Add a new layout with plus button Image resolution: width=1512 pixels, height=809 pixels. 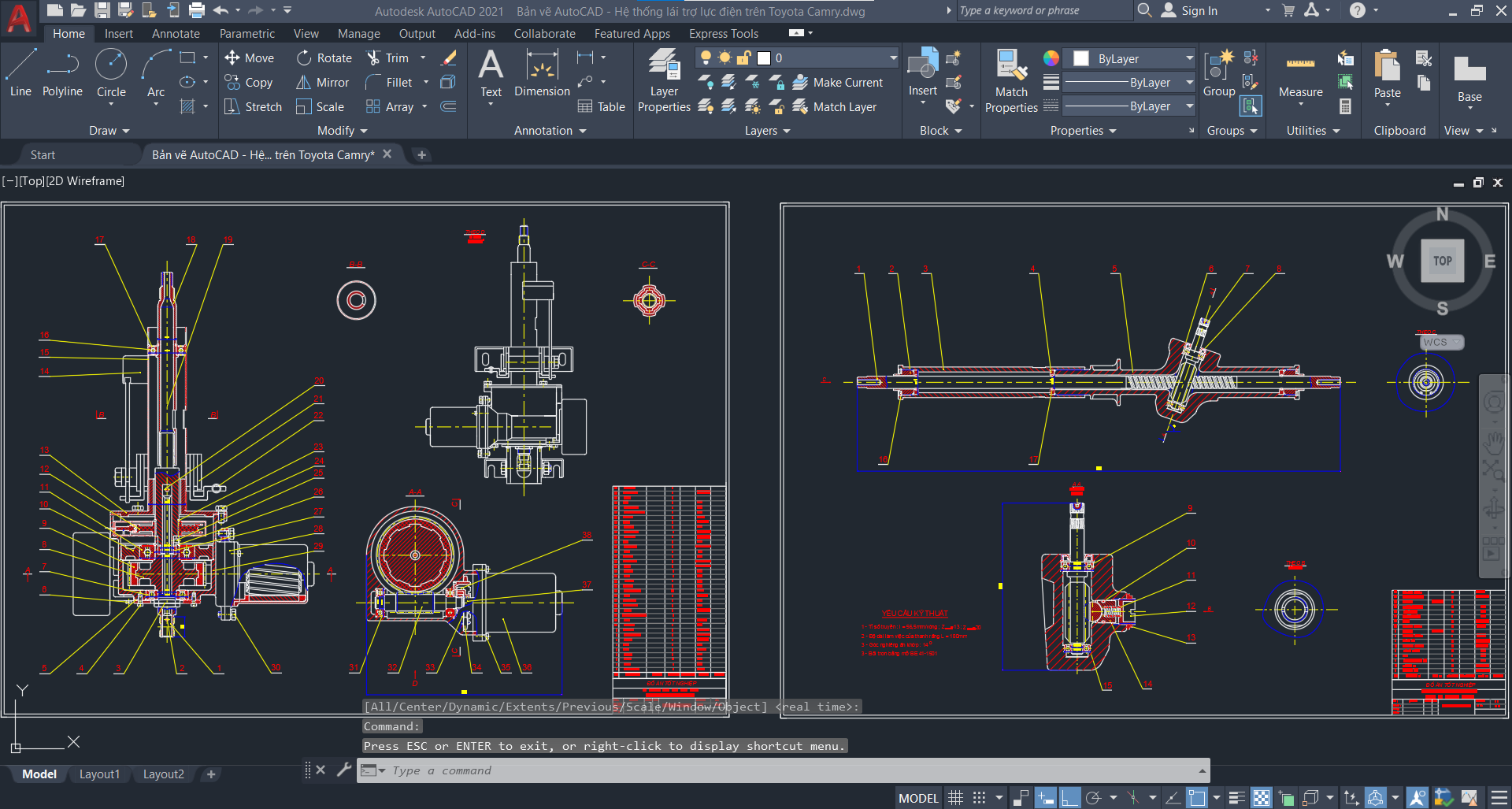(210, 774)
